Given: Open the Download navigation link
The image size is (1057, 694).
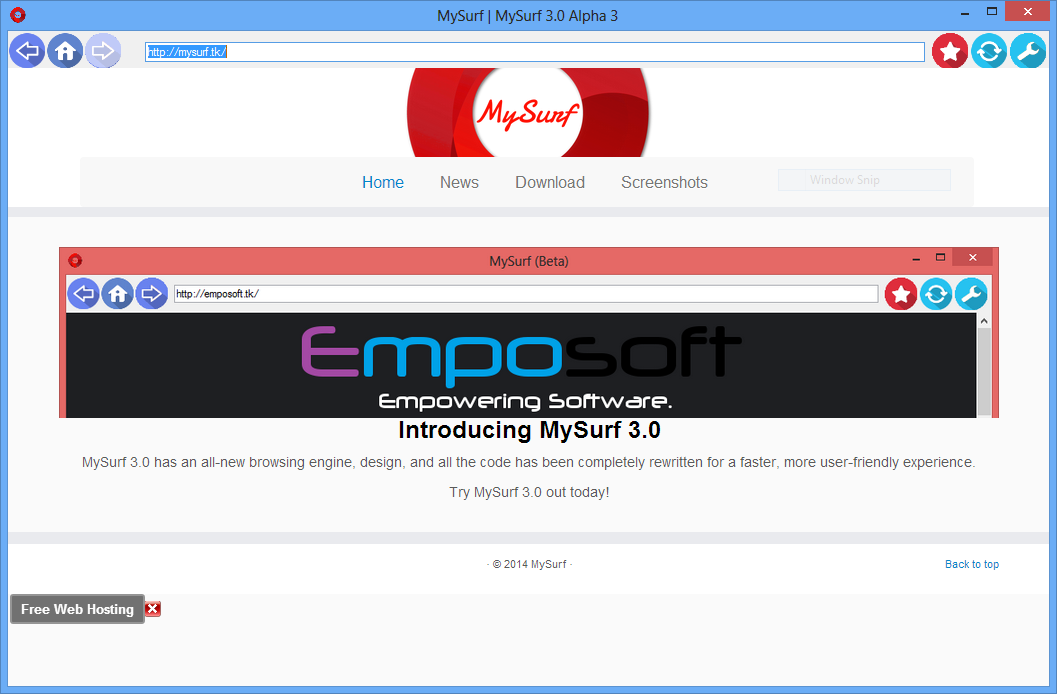Looking at the screenshot, I should pyautogui.click(x=550, y=183).
